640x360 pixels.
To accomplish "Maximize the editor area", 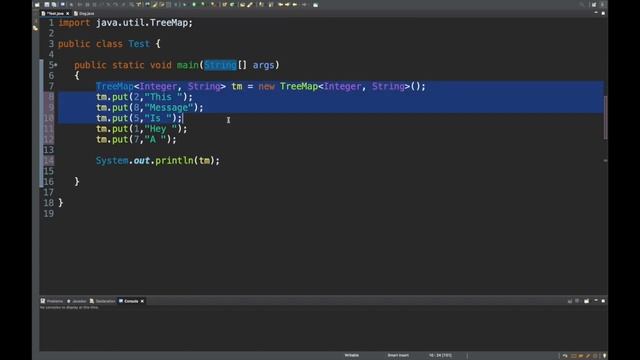I will 603,13.
